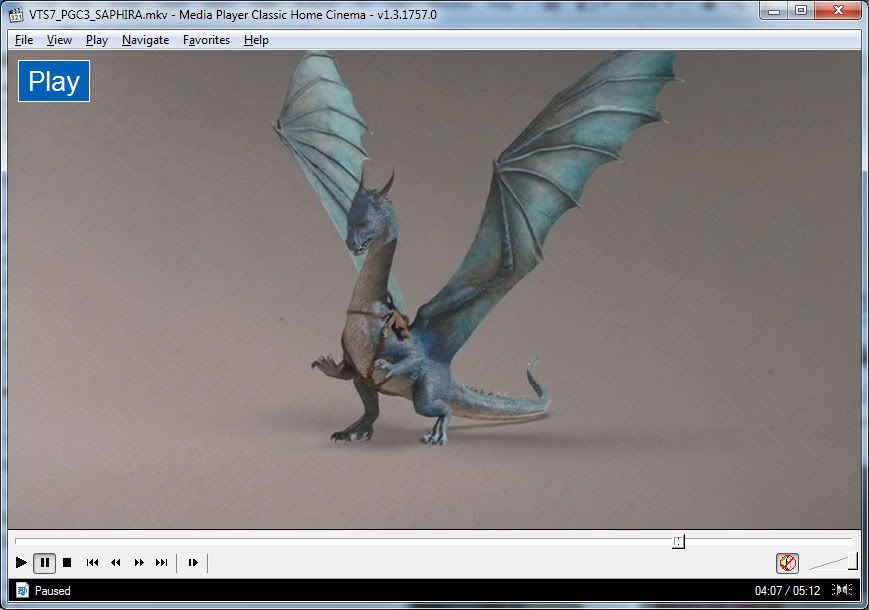869x610 pixels.
Task: Click the status bar file icon
Action: [22, 591]
